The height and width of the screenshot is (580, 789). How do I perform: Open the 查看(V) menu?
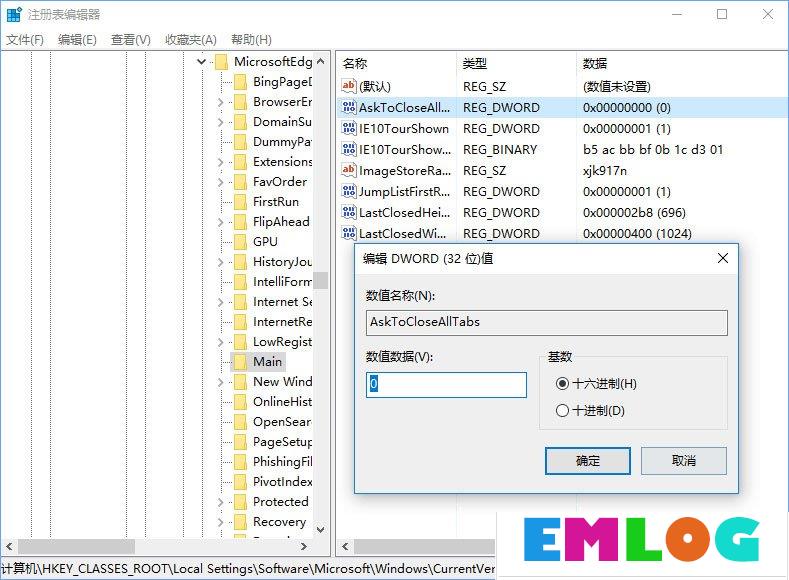130,40
